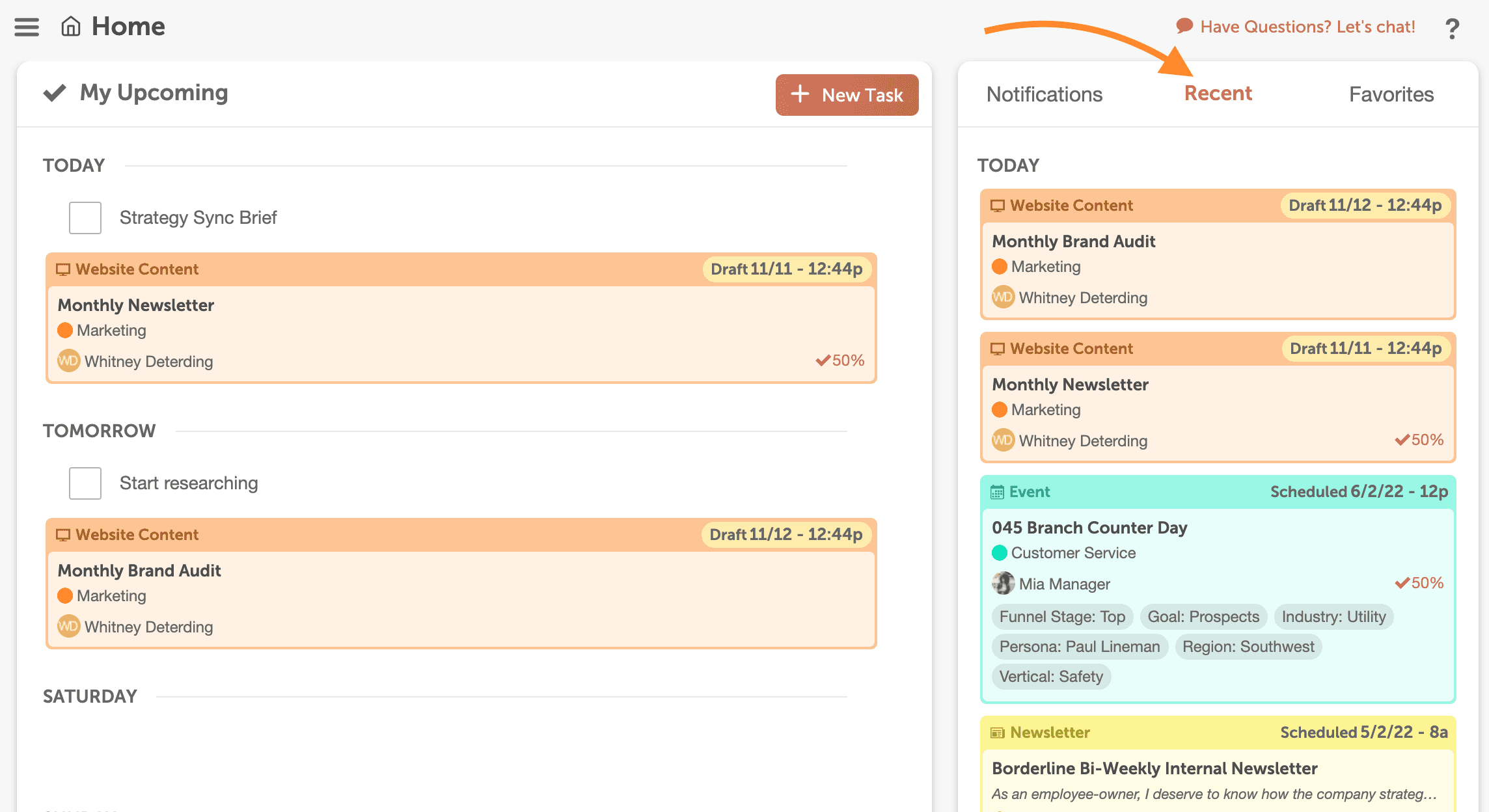Open 045 Branch Counter Day event
This screenshot has width=1489, height=812.
coord(1090,528)
